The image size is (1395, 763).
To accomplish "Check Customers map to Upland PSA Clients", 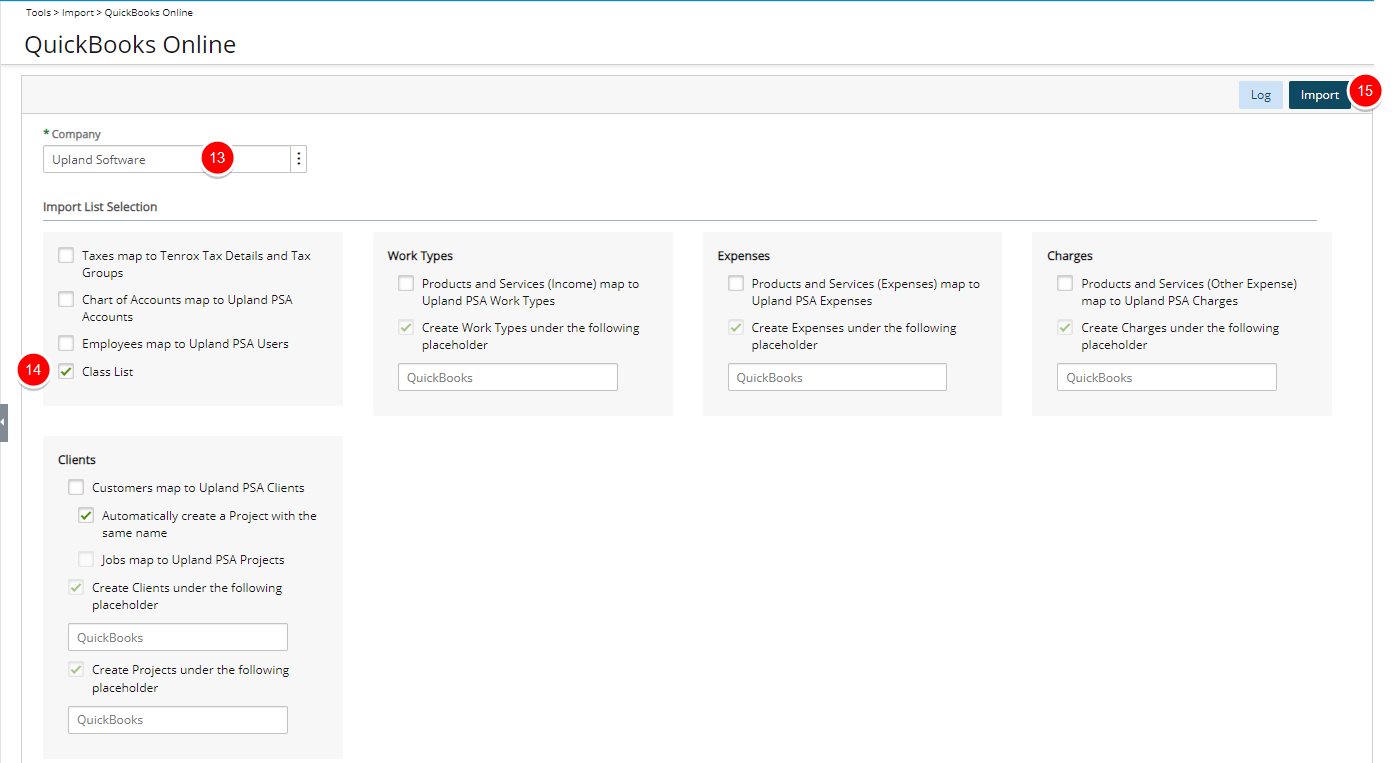I will (76, 487).
